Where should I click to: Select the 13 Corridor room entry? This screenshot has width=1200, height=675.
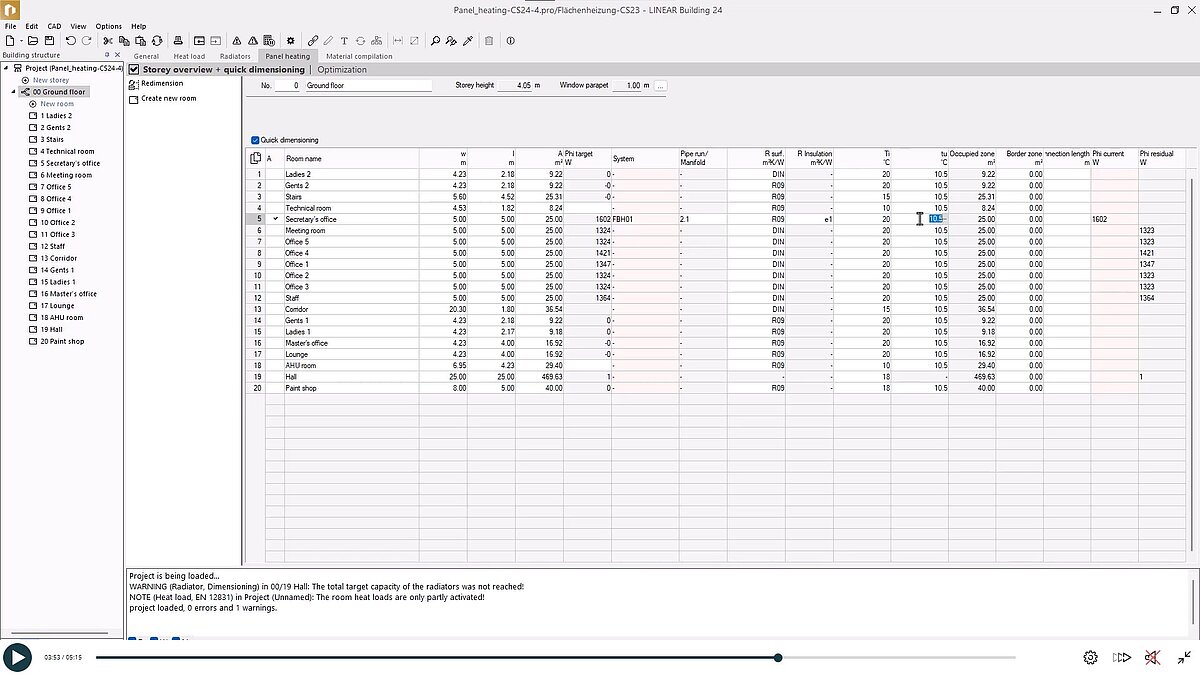coord(58,258)
